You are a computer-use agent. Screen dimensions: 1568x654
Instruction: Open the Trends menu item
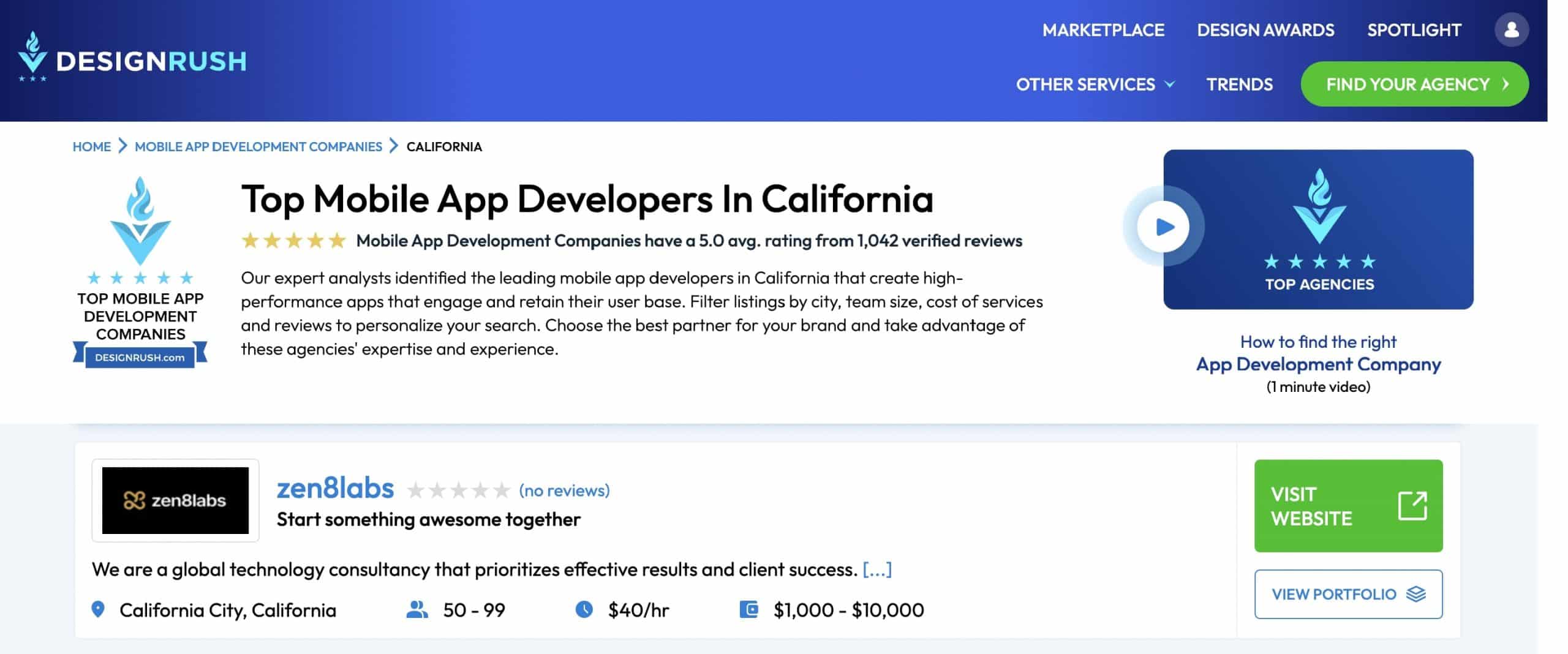click(1239, 85)
